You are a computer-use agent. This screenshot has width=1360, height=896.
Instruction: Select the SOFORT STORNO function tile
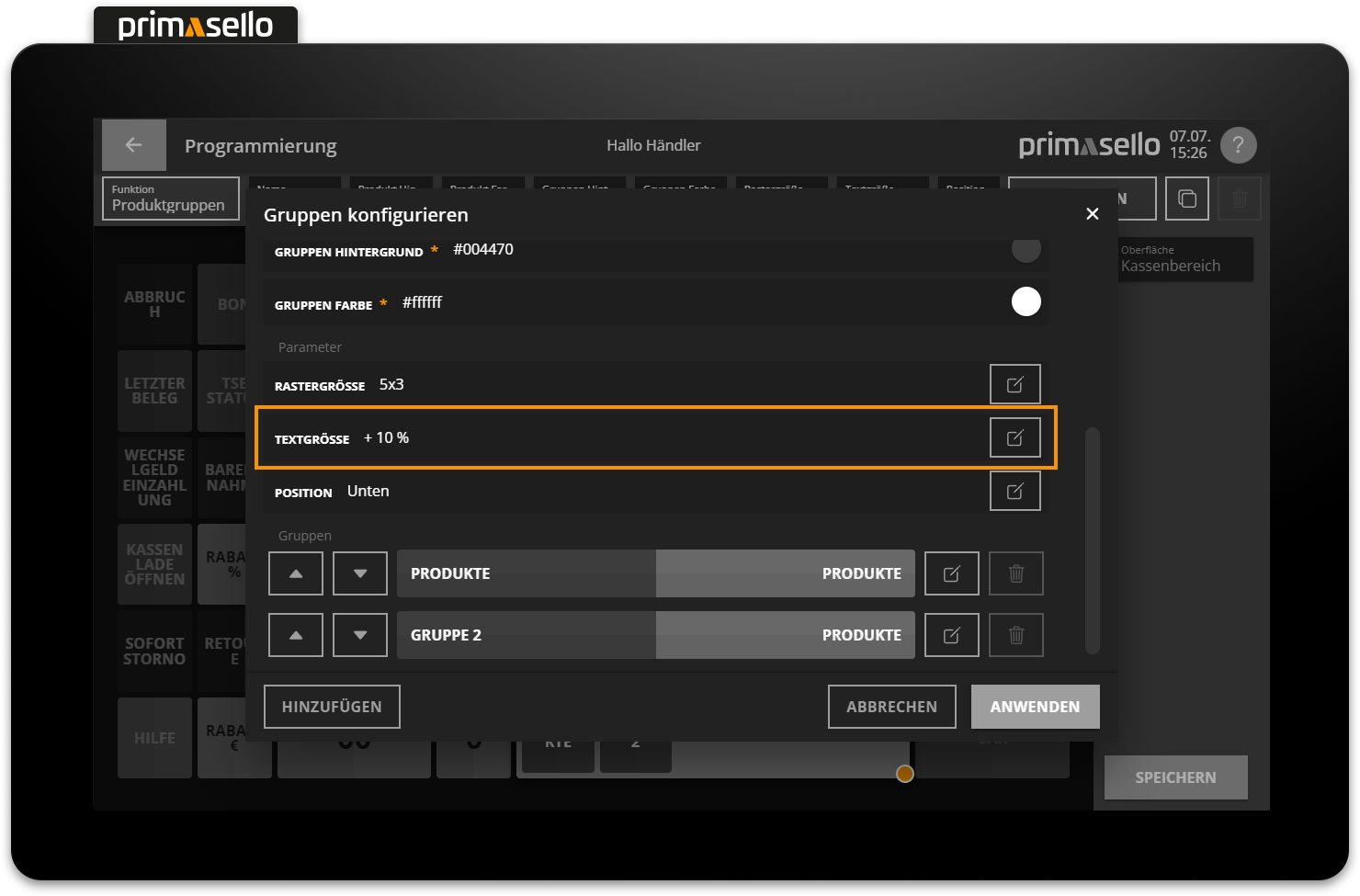(x=154, y=652)
